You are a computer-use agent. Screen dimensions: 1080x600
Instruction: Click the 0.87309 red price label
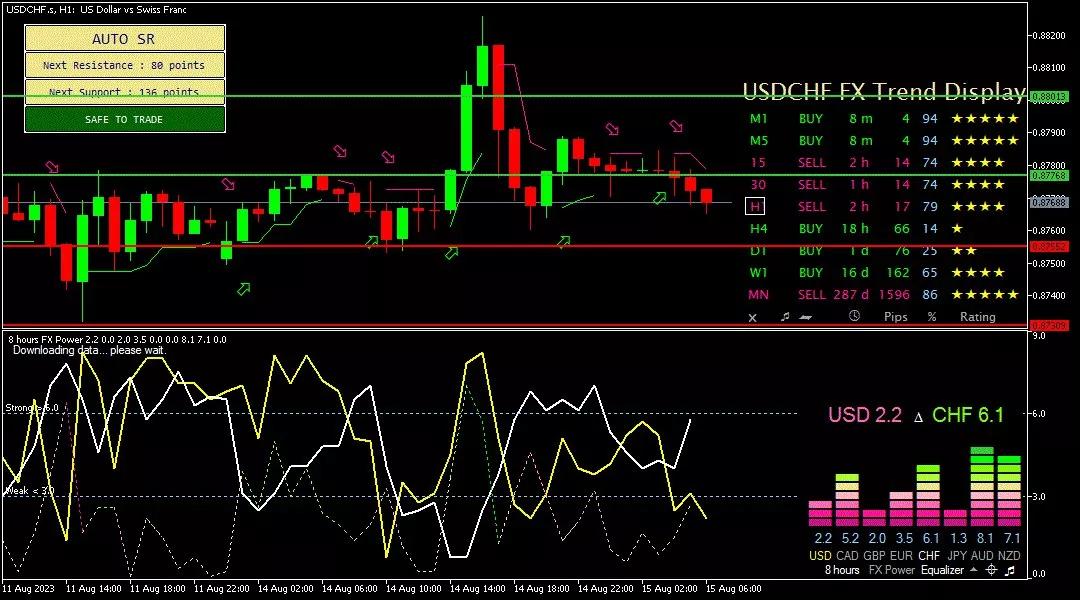1049,325
